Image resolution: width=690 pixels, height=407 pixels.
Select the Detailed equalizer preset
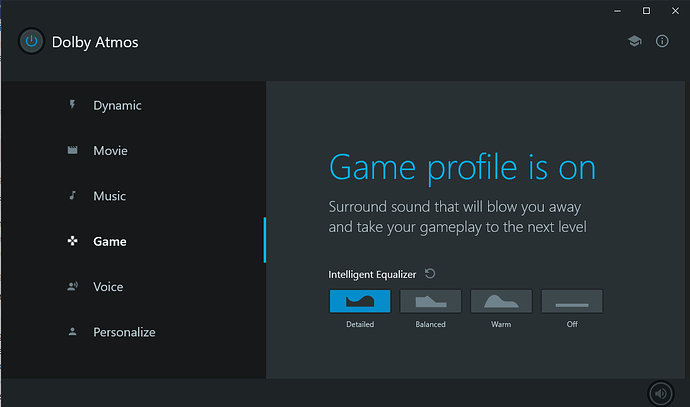coord(359,301)
